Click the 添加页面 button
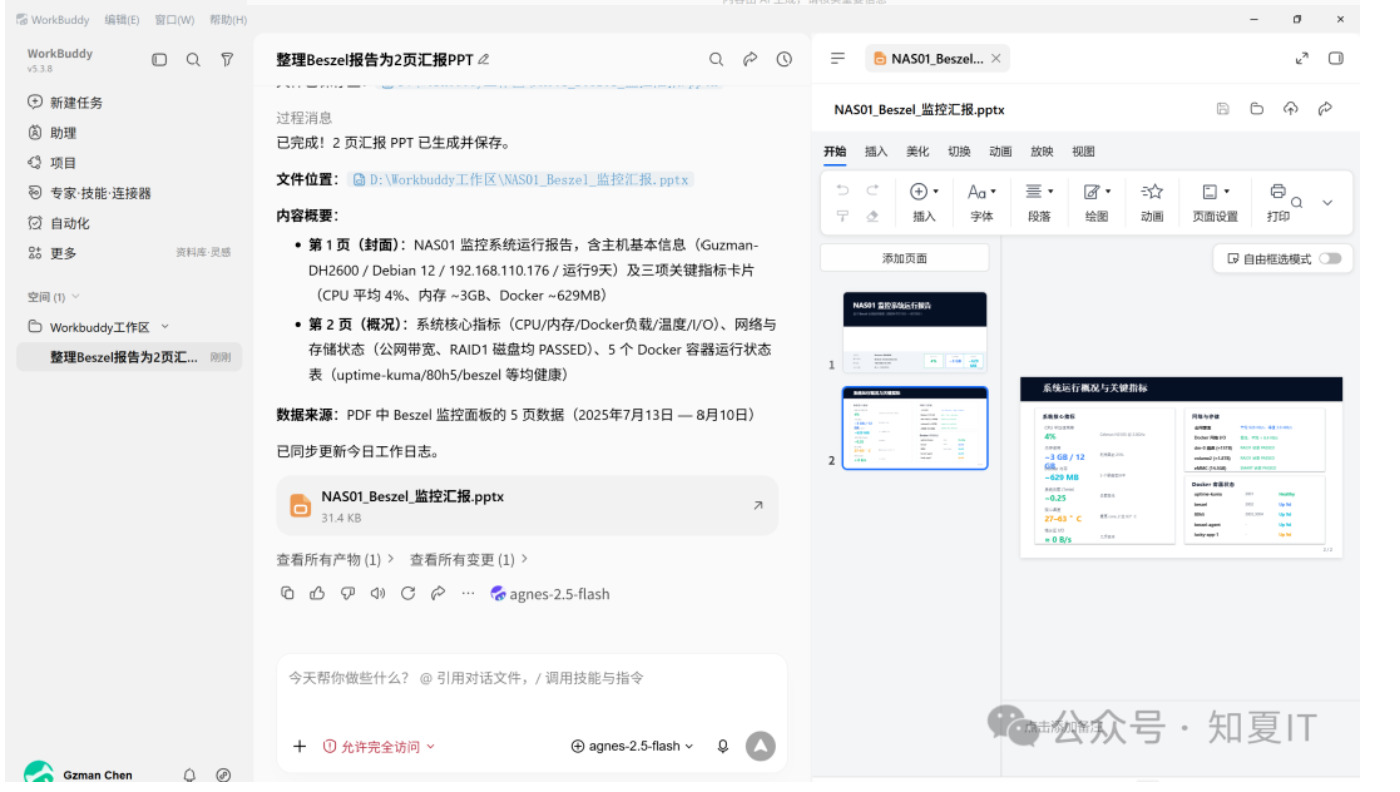 click(905, 258)
